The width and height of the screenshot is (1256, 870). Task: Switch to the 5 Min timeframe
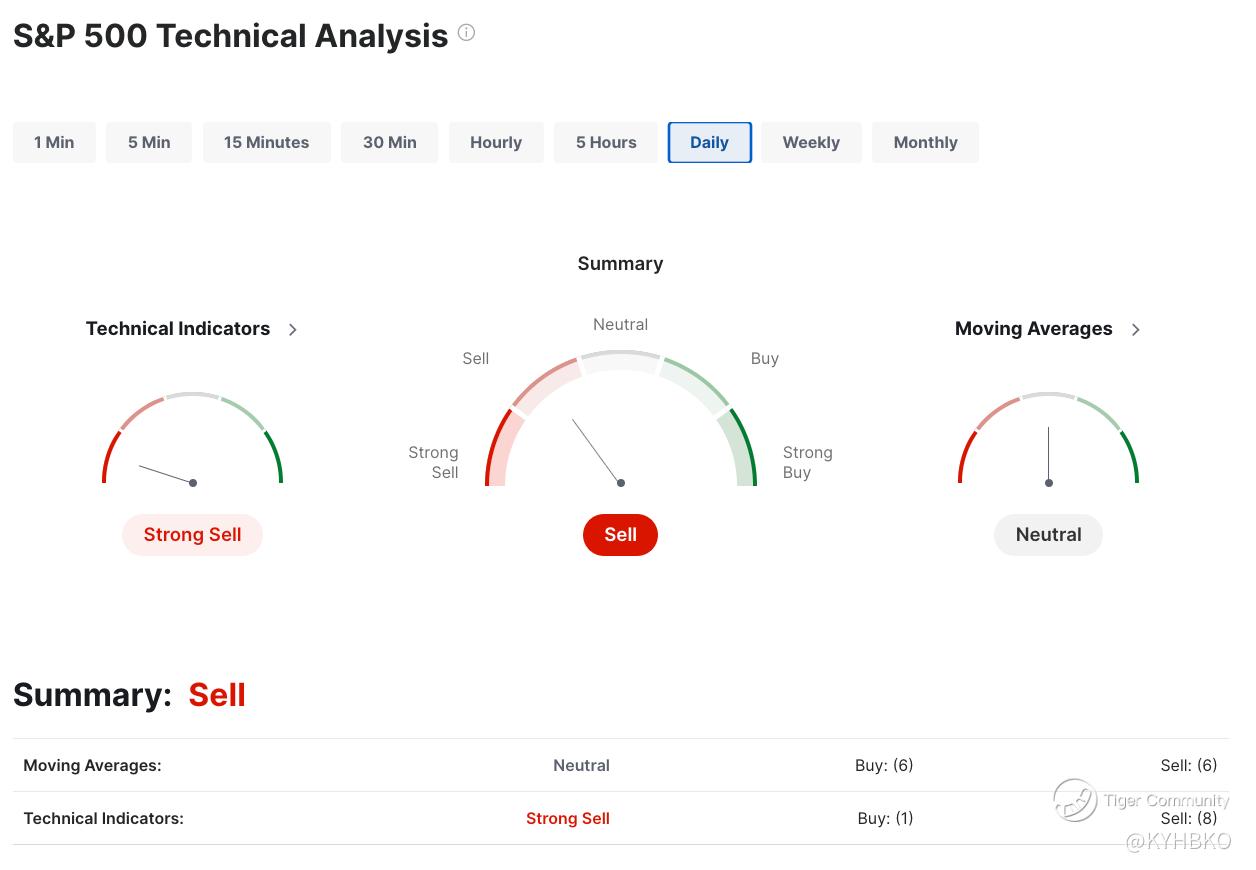(149, 142)
